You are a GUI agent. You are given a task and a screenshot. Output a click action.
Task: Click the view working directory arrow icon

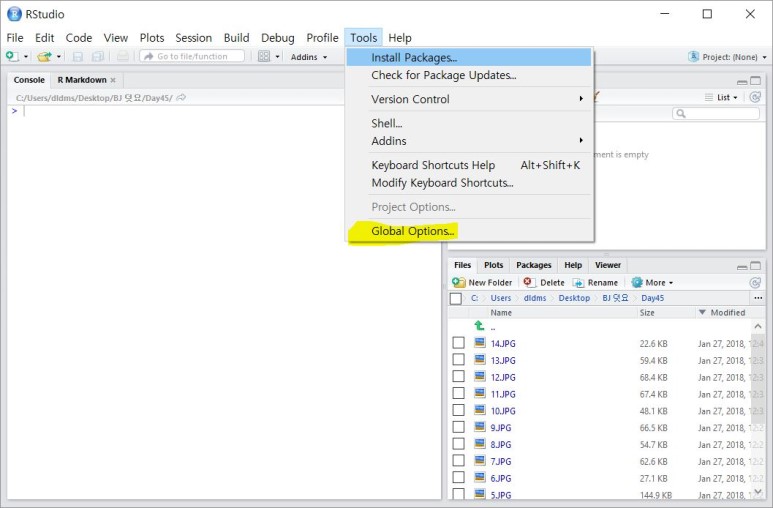181,98
